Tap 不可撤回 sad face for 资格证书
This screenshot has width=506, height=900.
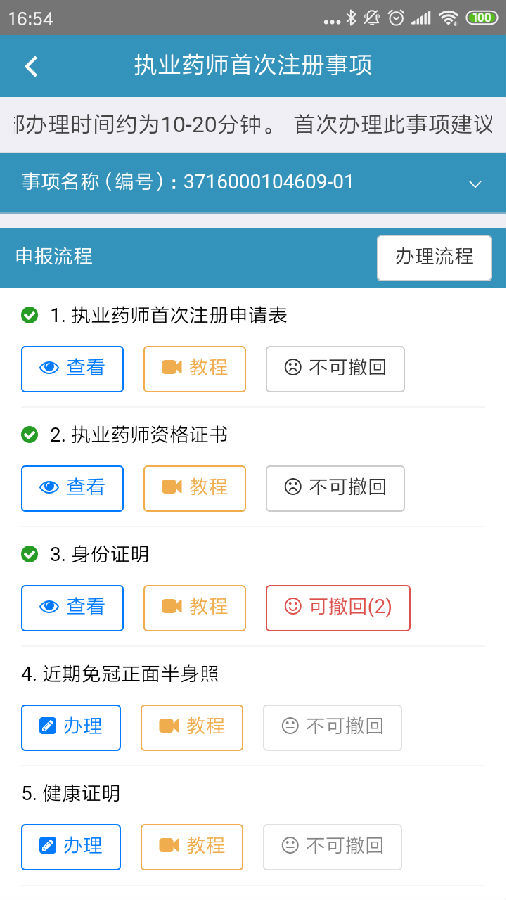tap(335, 488)
